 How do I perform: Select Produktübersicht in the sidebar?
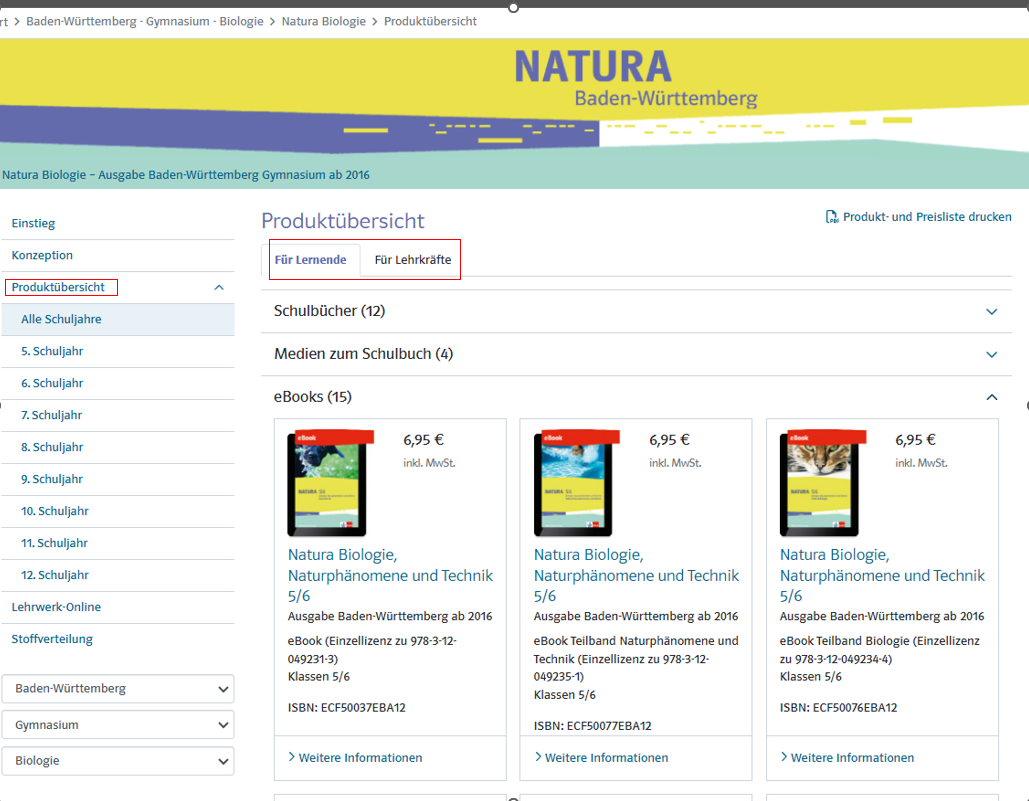pos(58,287)
